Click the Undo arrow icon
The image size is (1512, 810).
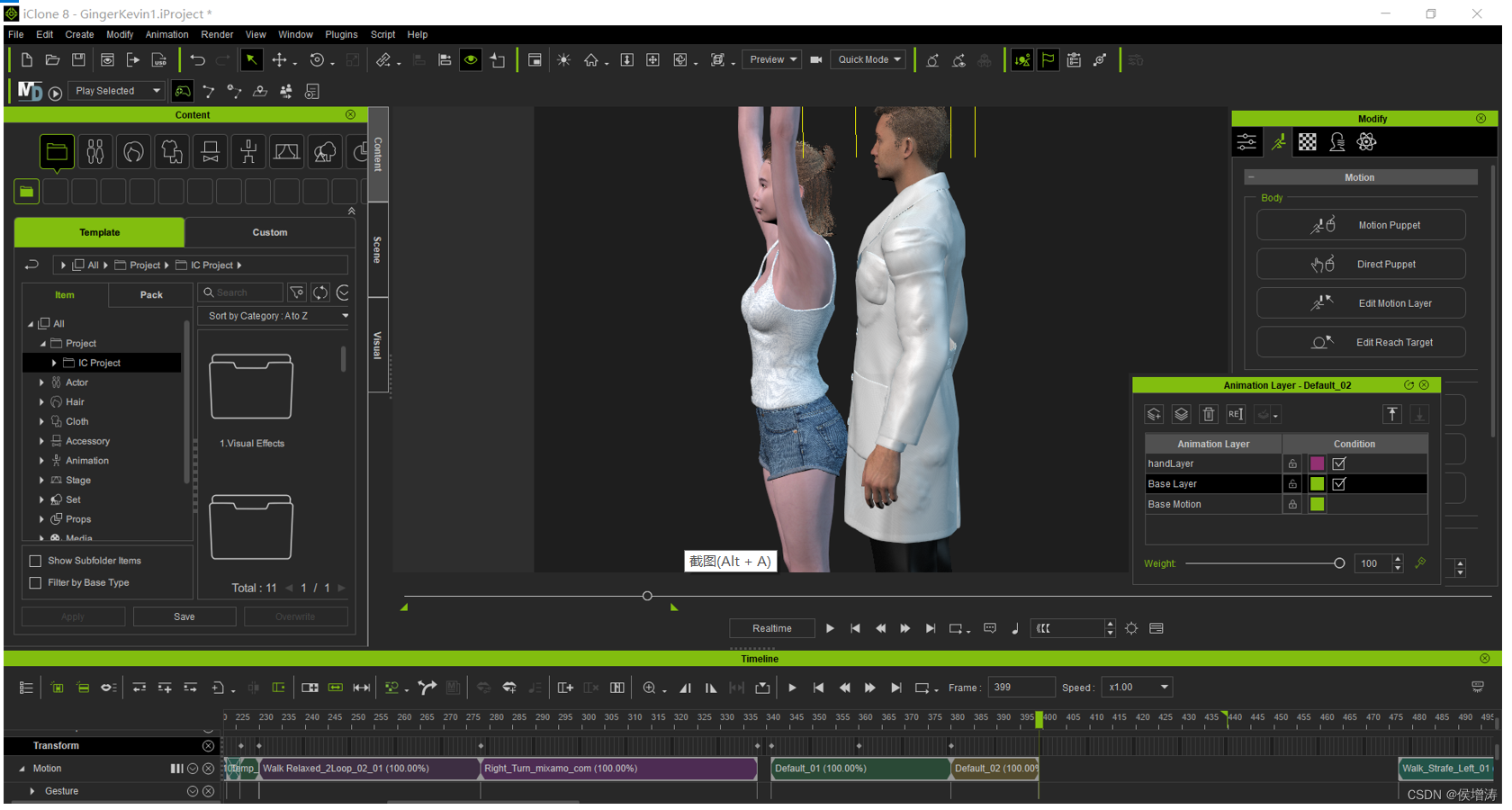click(197, 60)
